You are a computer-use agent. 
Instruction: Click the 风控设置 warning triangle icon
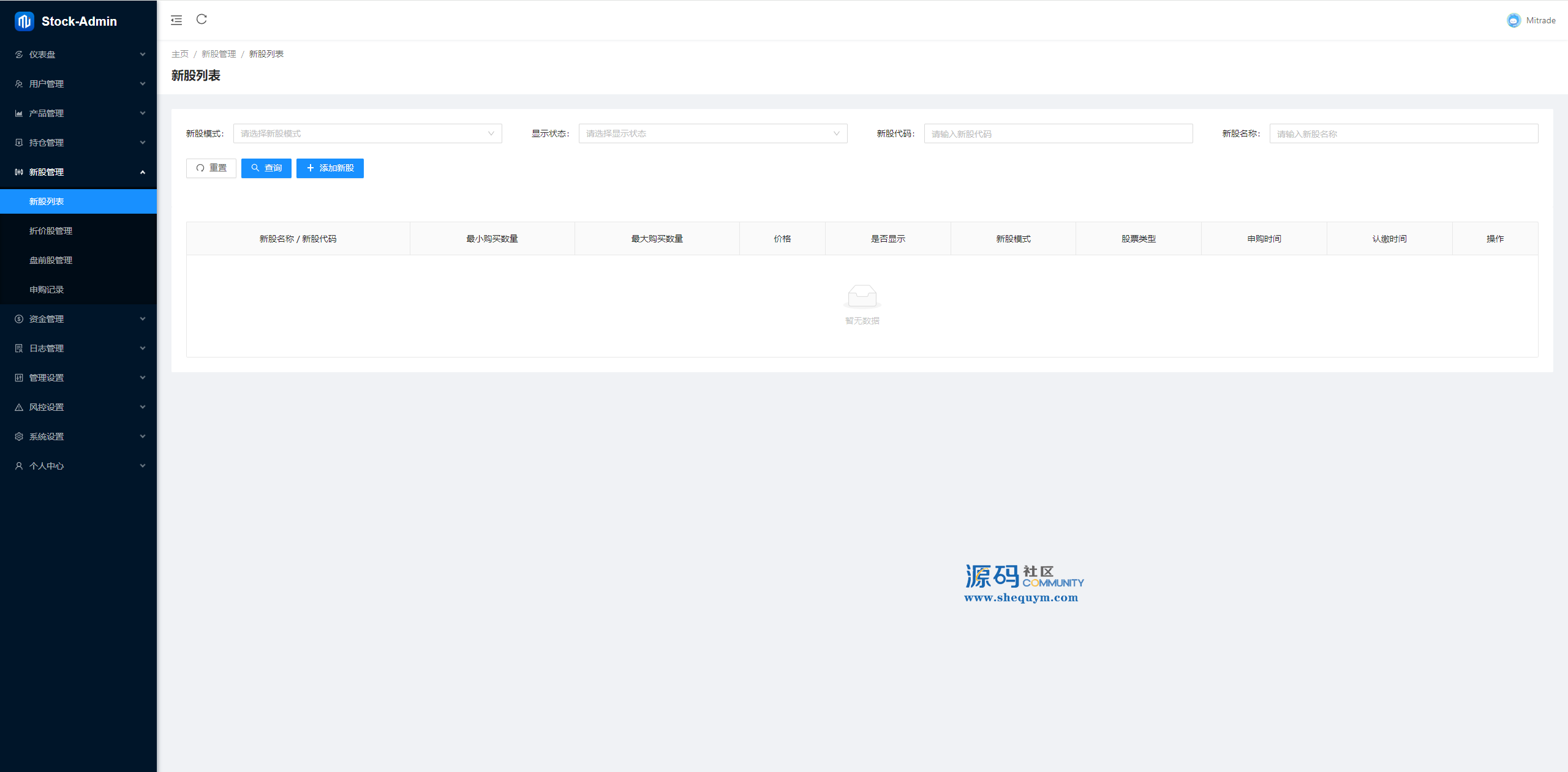coord(19,407)
